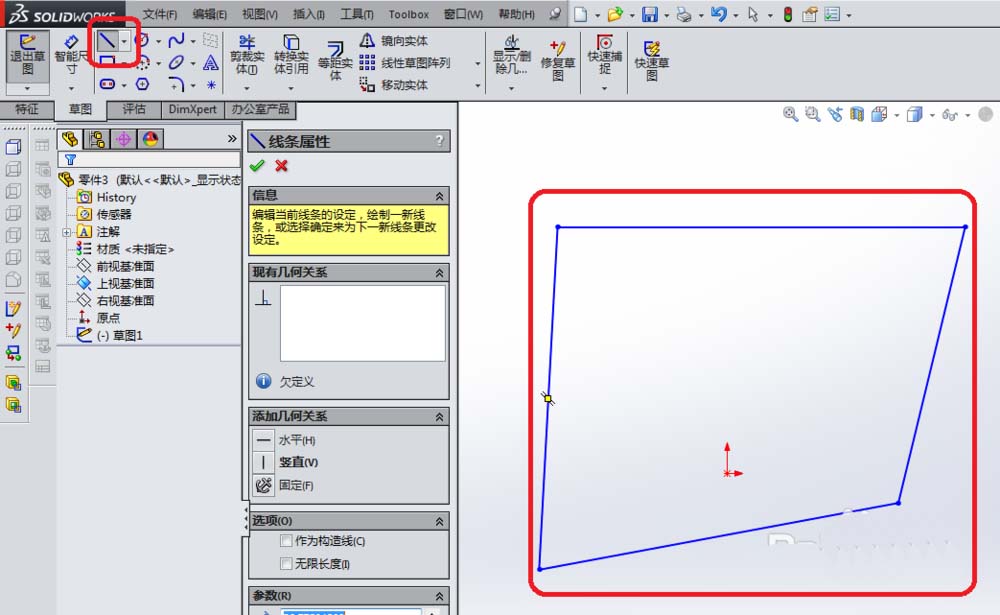
Task: Confirm line properties with green checkmark
Action: coord(257,166)
